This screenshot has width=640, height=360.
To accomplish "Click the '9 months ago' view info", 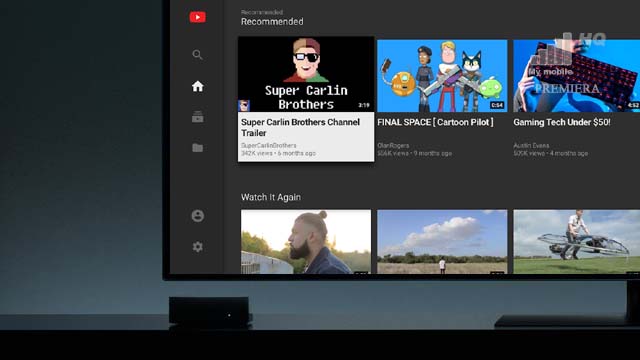I will click(x=433, y=153).
